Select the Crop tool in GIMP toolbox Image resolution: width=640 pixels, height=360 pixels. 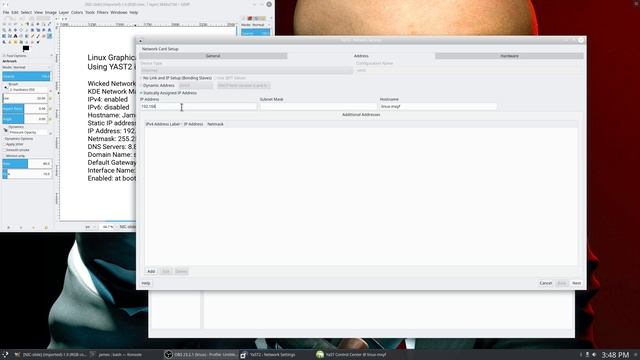tap(27, 30)
